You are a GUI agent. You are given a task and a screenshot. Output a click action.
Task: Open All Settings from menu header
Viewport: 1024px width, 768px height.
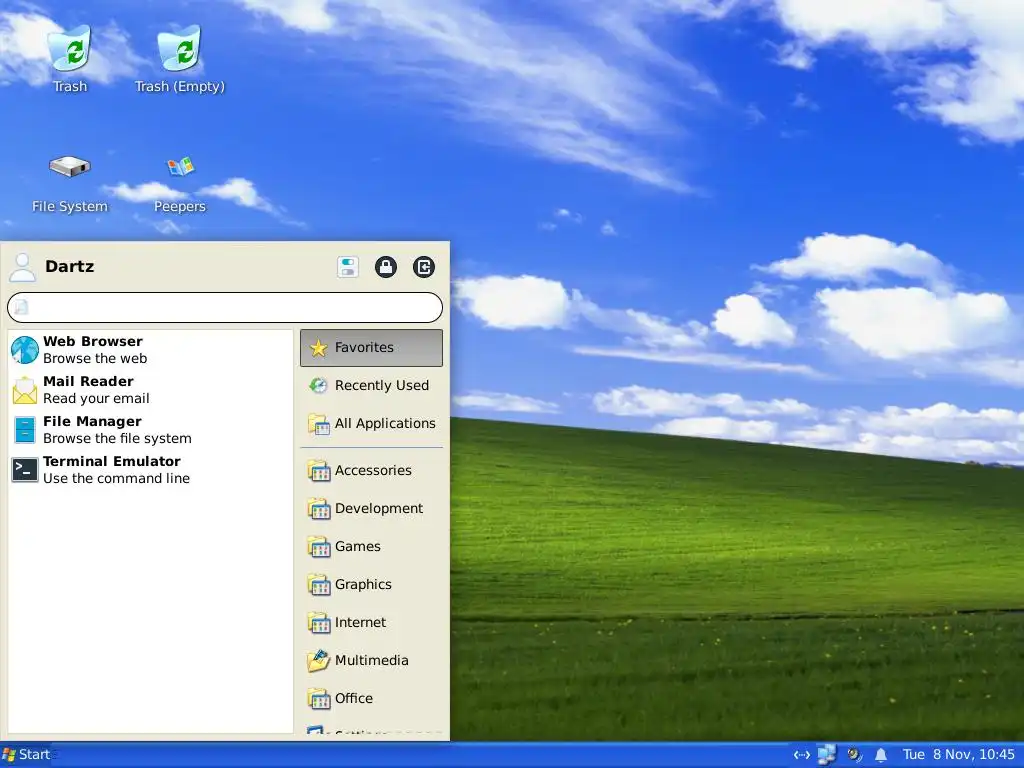[348, 267]
